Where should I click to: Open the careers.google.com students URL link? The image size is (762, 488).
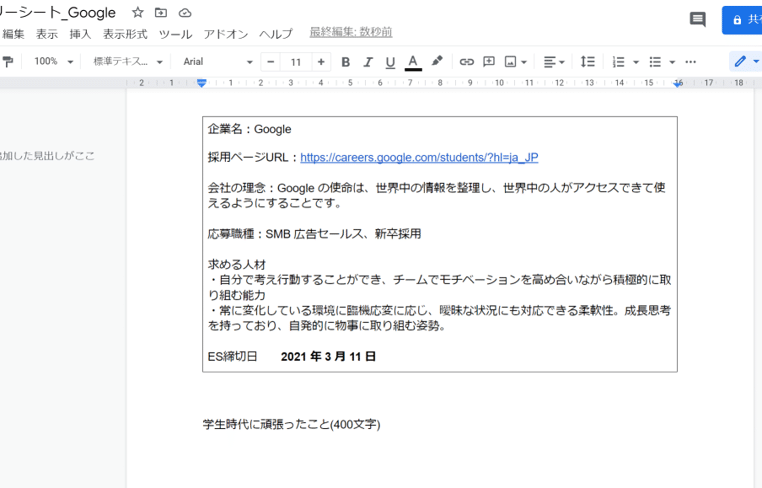tap(419, 157)
